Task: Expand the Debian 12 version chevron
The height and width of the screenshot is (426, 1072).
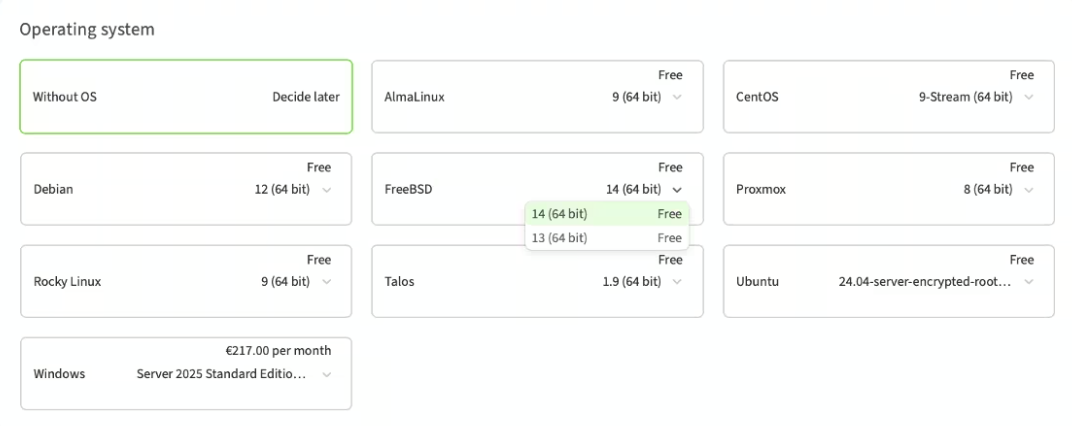Action: pos(326,189)
